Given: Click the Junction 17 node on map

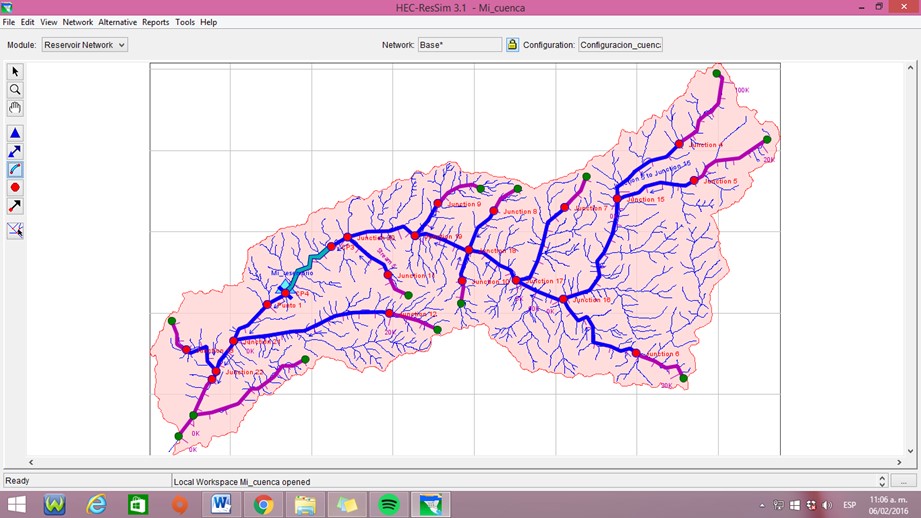Looking at the screenshot, I should point(516,281).
